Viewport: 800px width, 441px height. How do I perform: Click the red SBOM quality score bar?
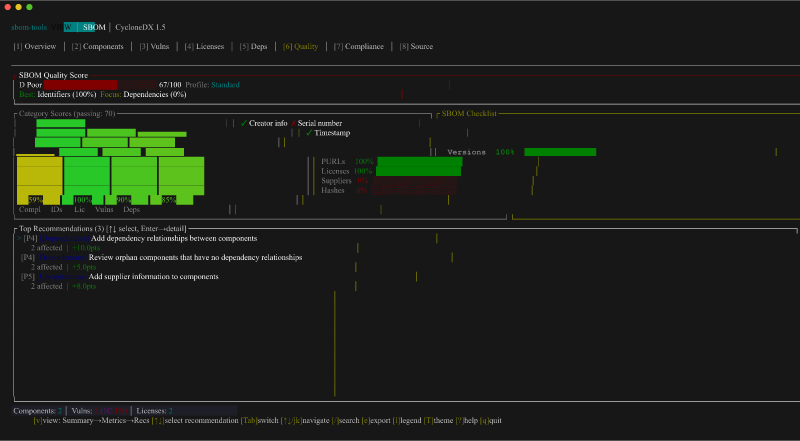pos(80,85)
